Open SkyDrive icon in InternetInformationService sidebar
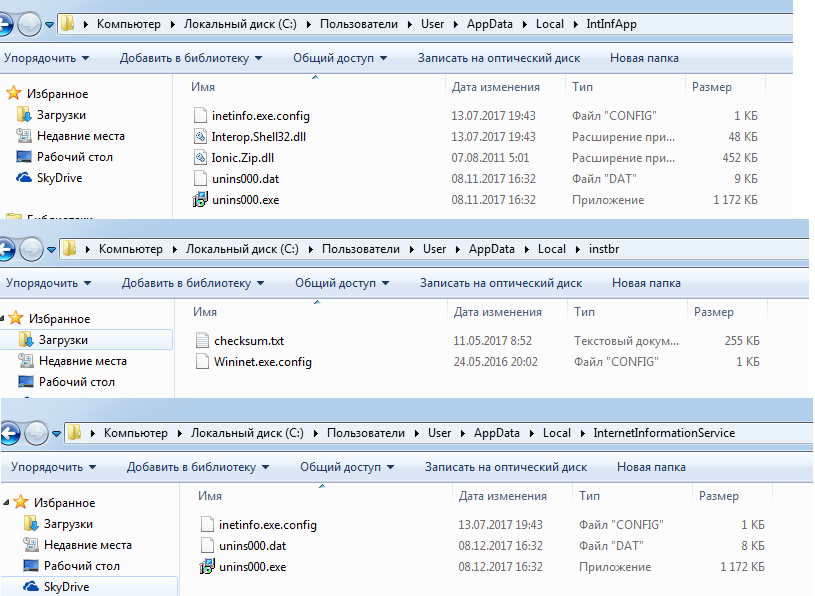 point(31,586)
